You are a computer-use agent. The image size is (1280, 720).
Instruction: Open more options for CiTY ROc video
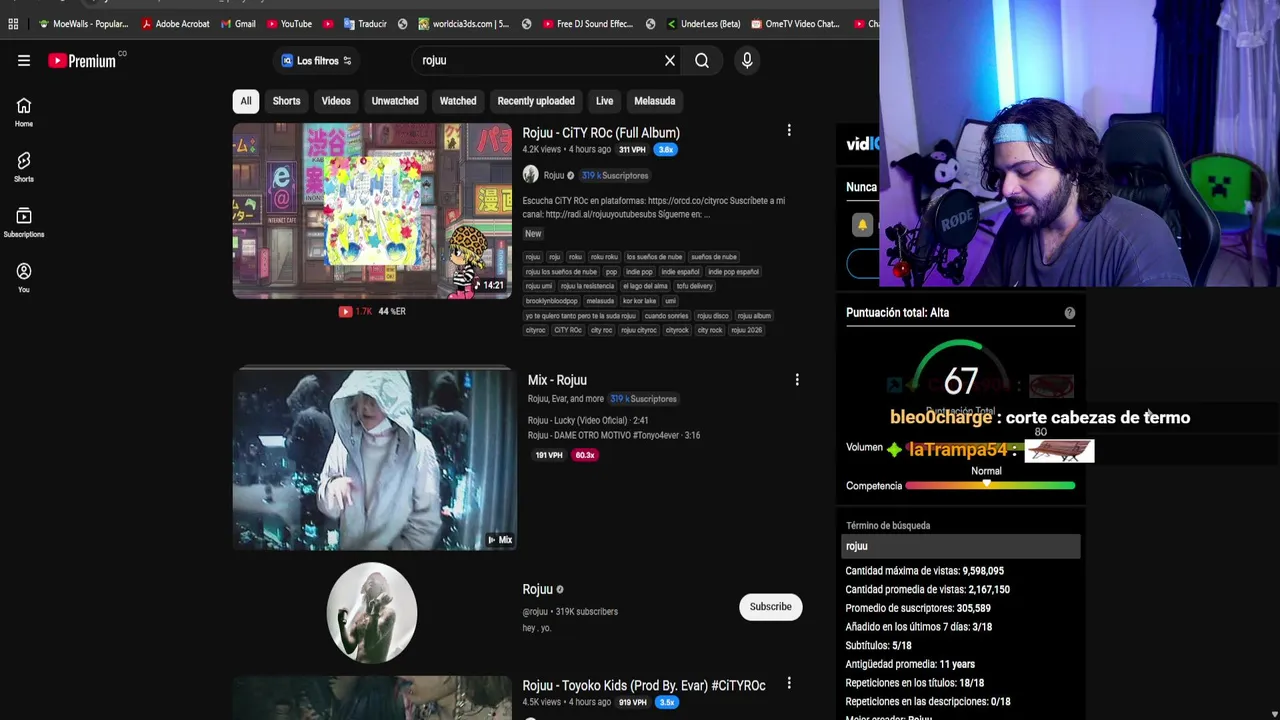pyautogui.click(x=789, y=130)
